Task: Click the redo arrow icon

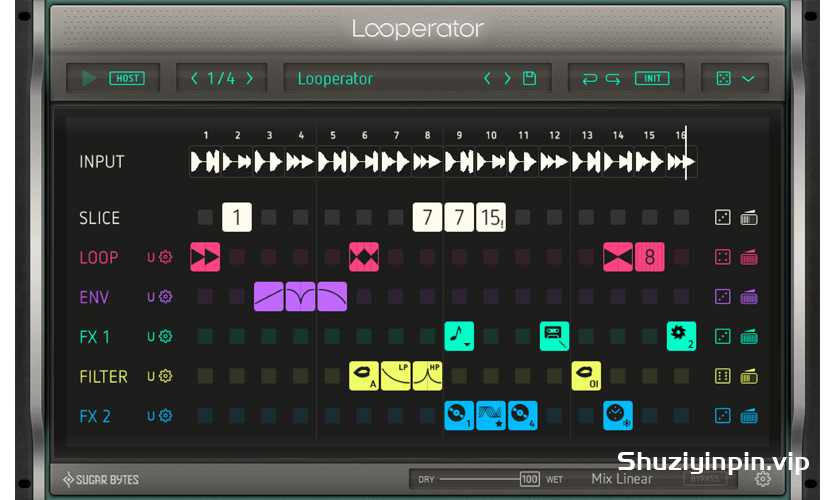Action: tap(613, 79)
